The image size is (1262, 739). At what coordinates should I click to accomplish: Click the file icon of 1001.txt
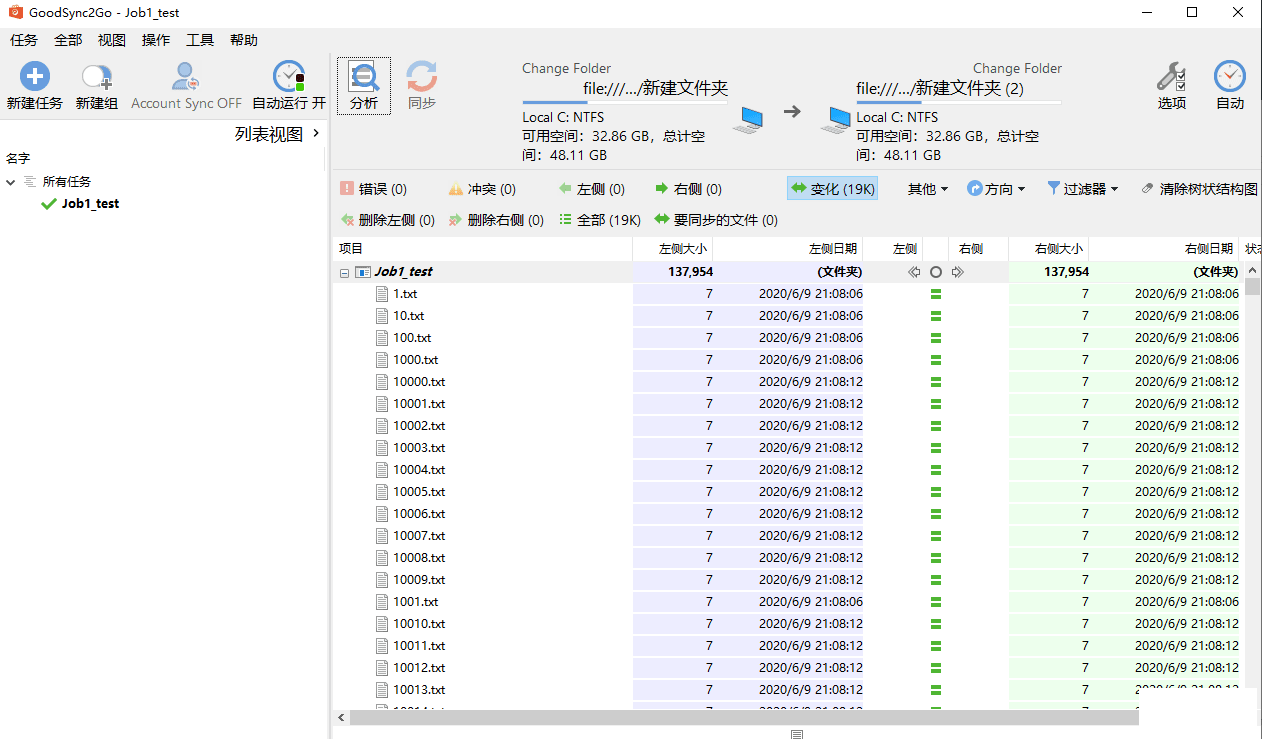click(382, 602)
